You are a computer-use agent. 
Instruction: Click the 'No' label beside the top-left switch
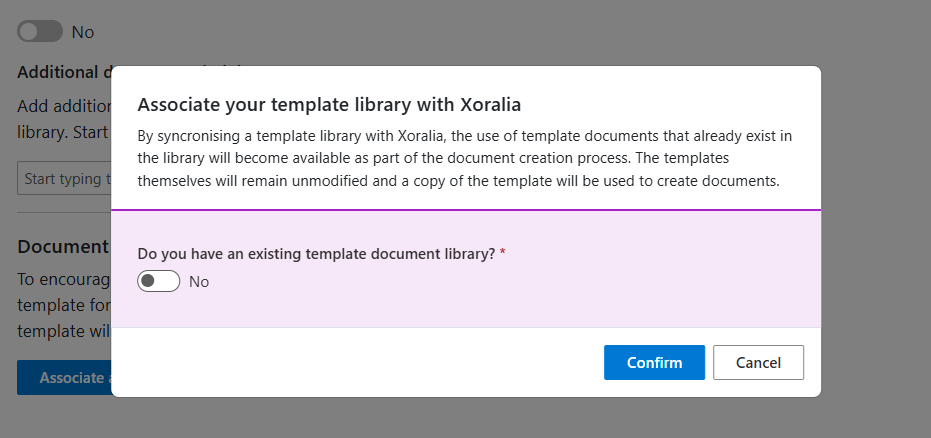pyautogui.click(x=83, y=31)
